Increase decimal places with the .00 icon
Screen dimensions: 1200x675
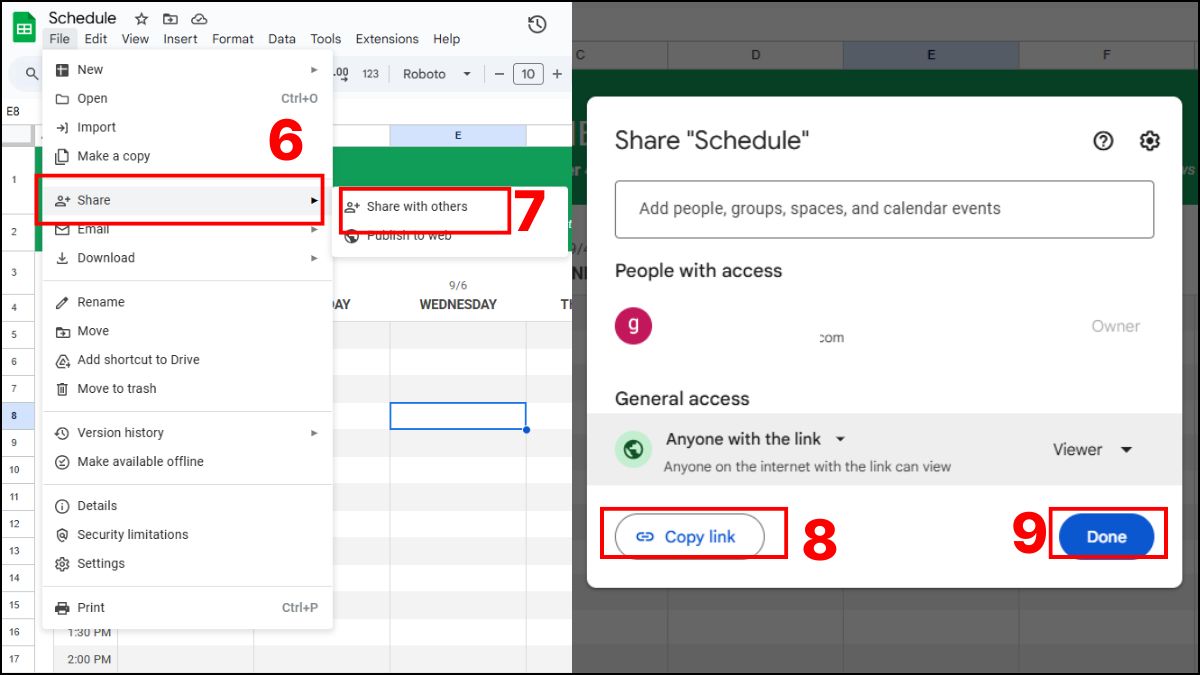point(339,73)
